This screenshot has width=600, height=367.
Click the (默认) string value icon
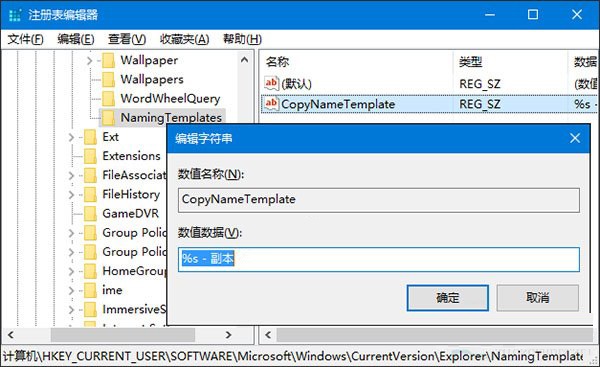point(271,83)
